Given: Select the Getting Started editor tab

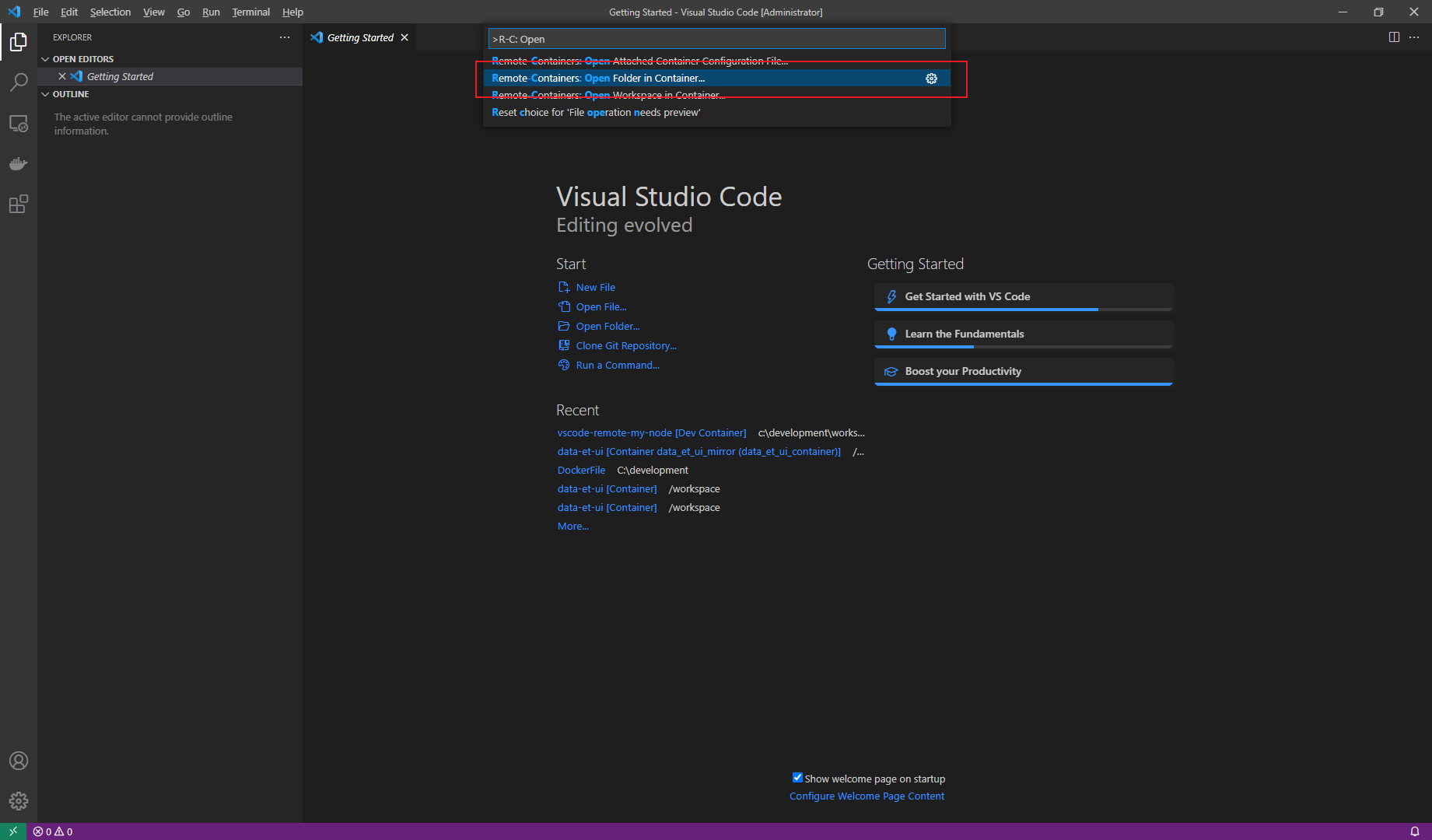Looking at the screenshot, I should [359, 37].
